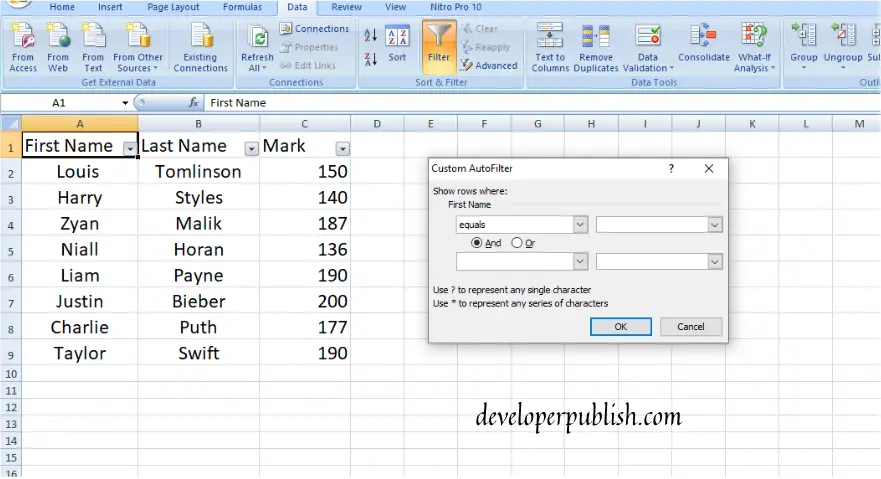Screen dimensions: 881x479
Task: Select row 5 header
Action: pos(11,249)
